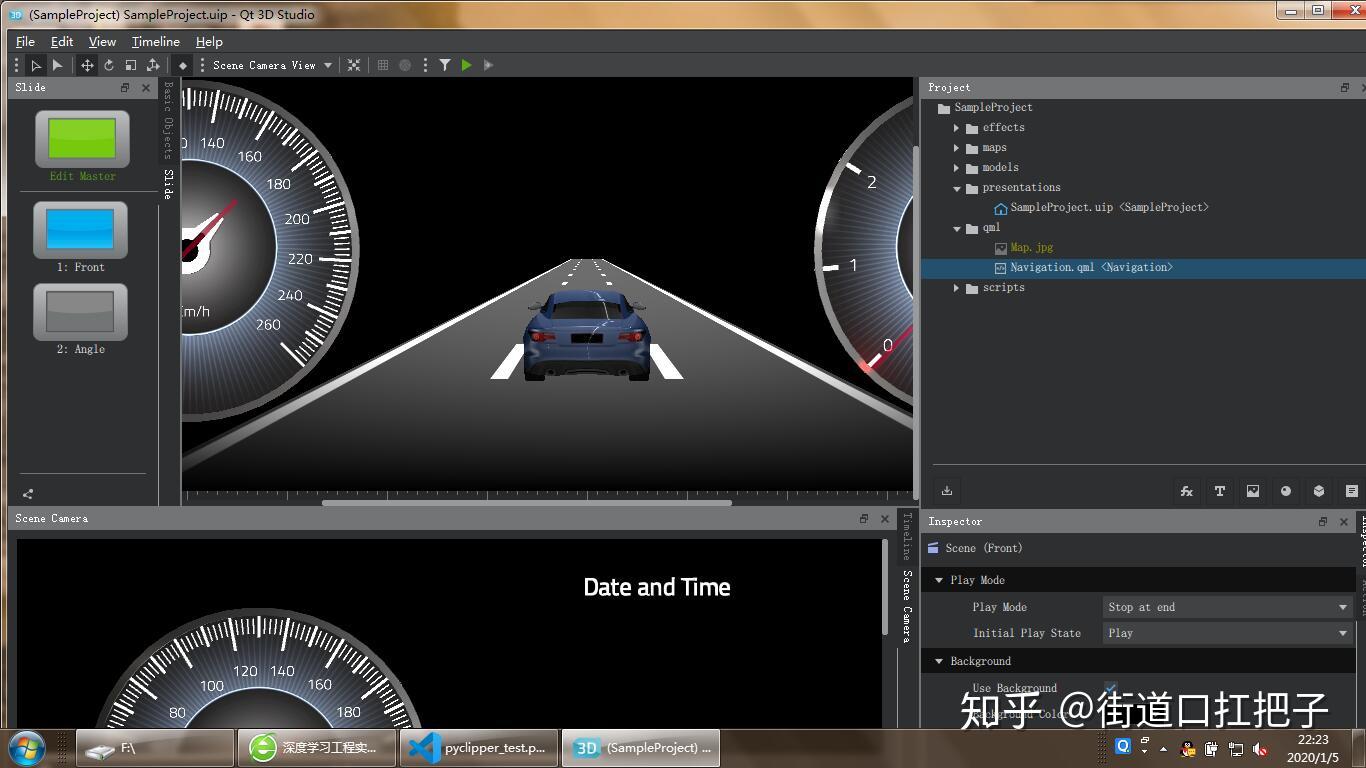The height and width of the screenshot is (768, 1366).
Task: Activate the Scale tool
Action: tap(131, 65)
